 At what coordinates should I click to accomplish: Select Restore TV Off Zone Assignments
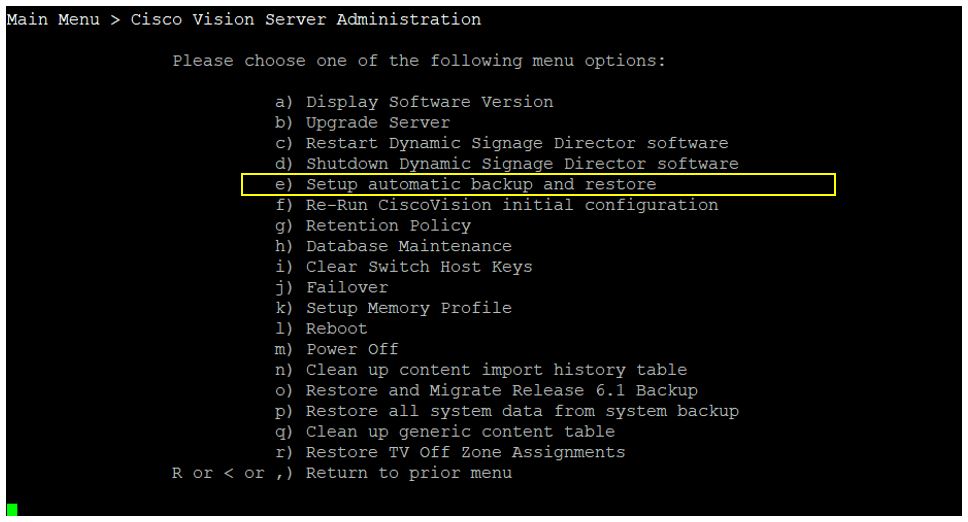tap(465, 452)
